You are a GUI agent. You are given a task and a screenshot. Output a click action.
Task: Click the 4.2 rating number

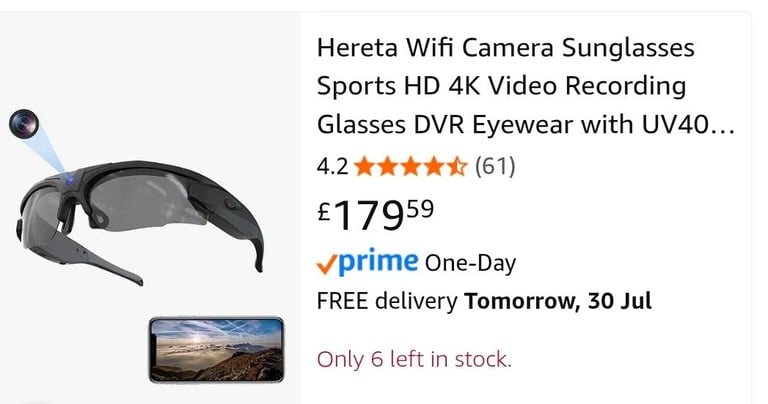(332, 167)
